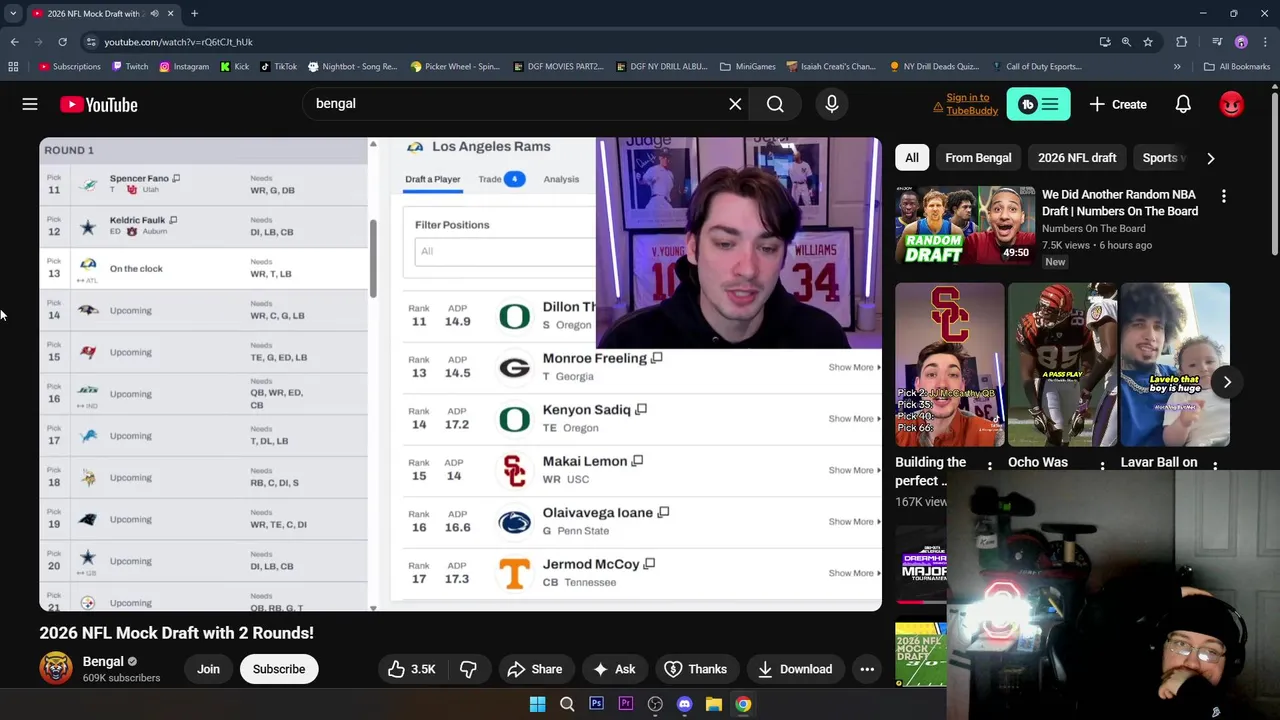The height and width of the screenshot is (720, 1280).
Task: Click the Create button
Action: 1118,104
